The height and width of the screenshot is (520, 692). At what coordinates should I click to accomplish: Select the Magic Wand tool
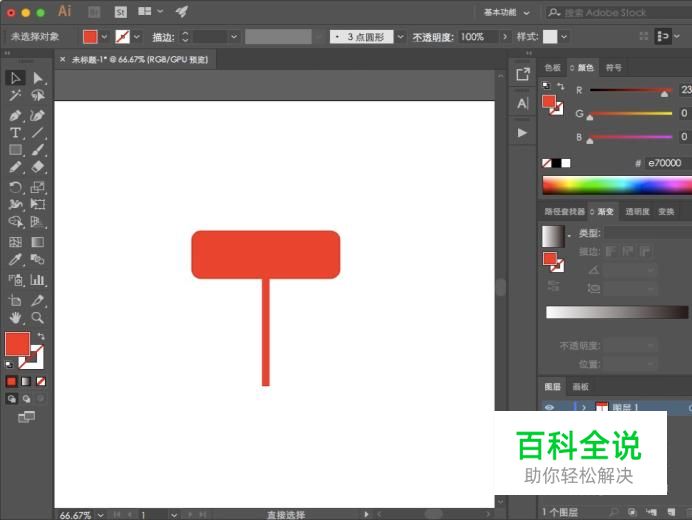(x=15, y=96)
